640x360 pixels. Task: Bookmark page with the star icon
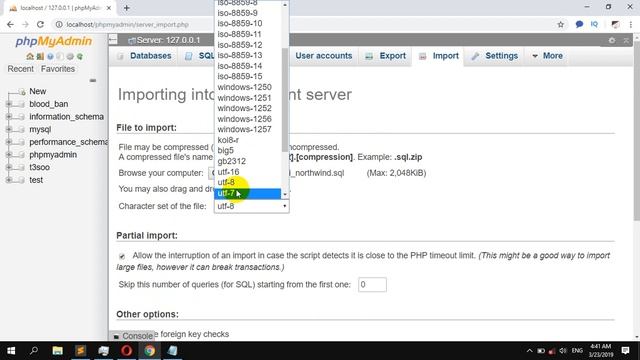click(x=560, y=24)
